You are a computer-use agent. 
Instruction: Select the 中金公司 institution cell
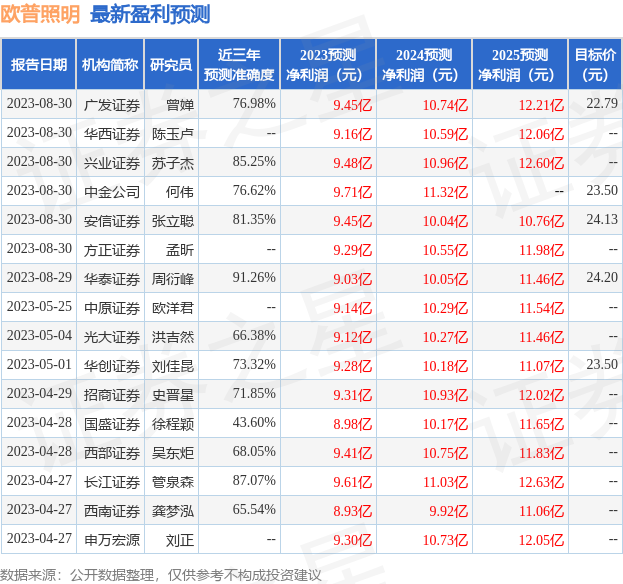(112, 192)
